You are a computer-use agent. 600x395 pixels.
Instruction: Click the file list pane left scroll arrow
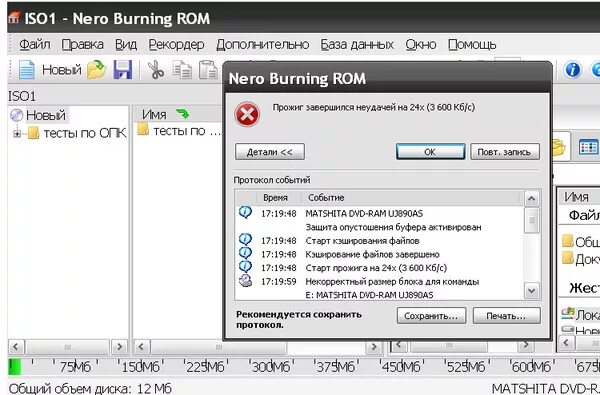tap(142, 347)
